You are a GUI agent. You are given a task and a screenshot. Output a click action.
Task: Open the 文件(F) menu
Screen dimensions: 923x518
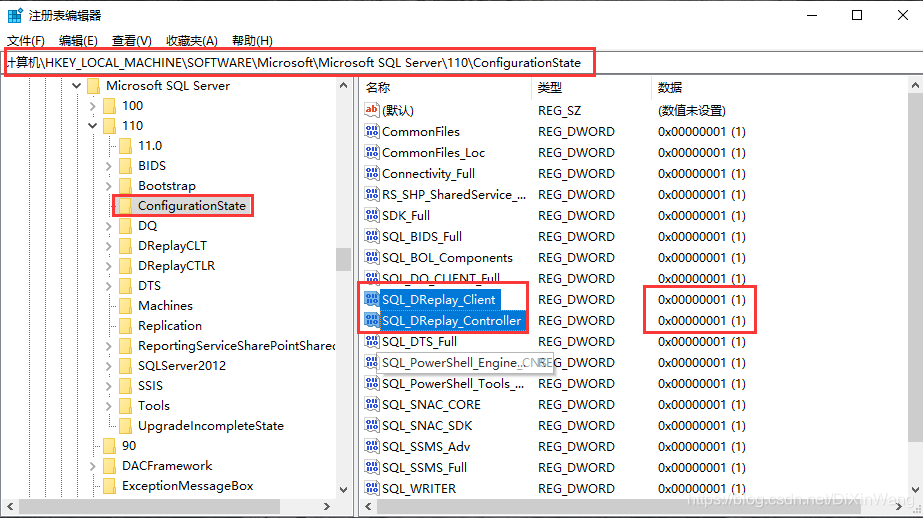[x=26, y=41]
